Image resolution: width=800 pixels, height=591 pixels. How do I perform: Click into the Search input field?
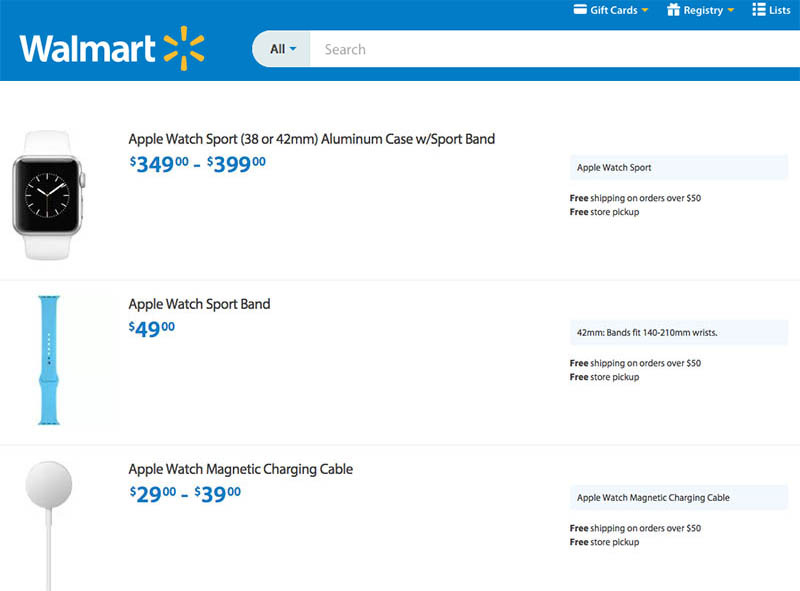click(x=550, y=49)
